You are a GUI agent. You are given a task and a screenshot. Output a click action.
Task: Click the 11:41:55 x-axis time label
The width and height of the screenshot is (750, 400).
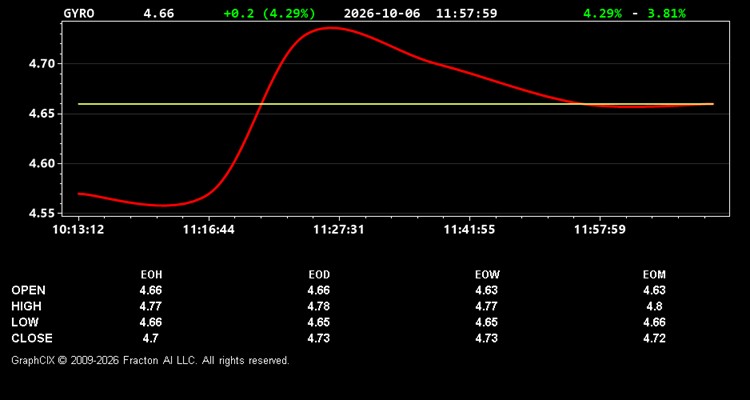pyautogui.click(x=469, y=230)
